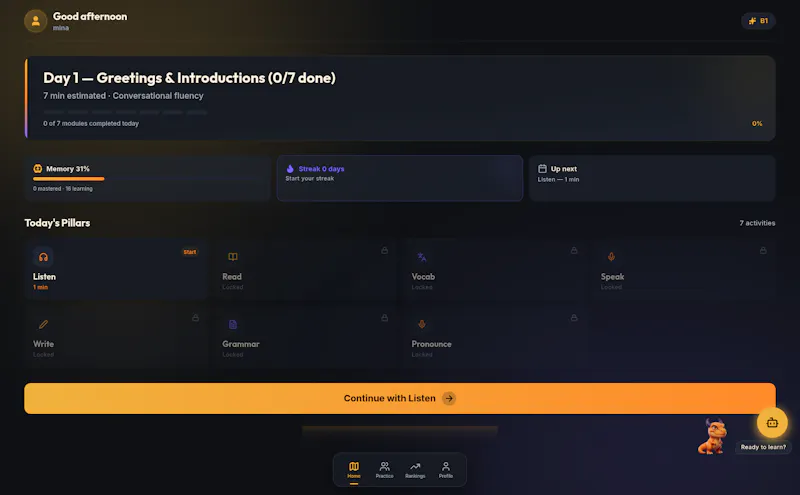800x495 pixels.
Task: Click the 7 min estimated subtitle text
Action: point(123,95)
